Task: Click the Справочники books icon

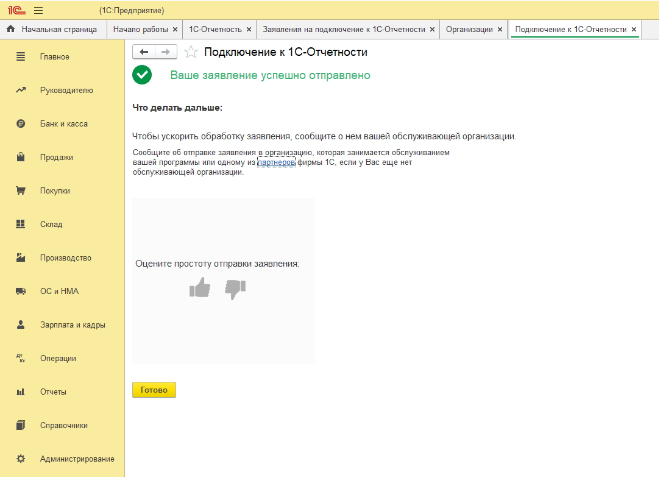Action: (21, 425)
